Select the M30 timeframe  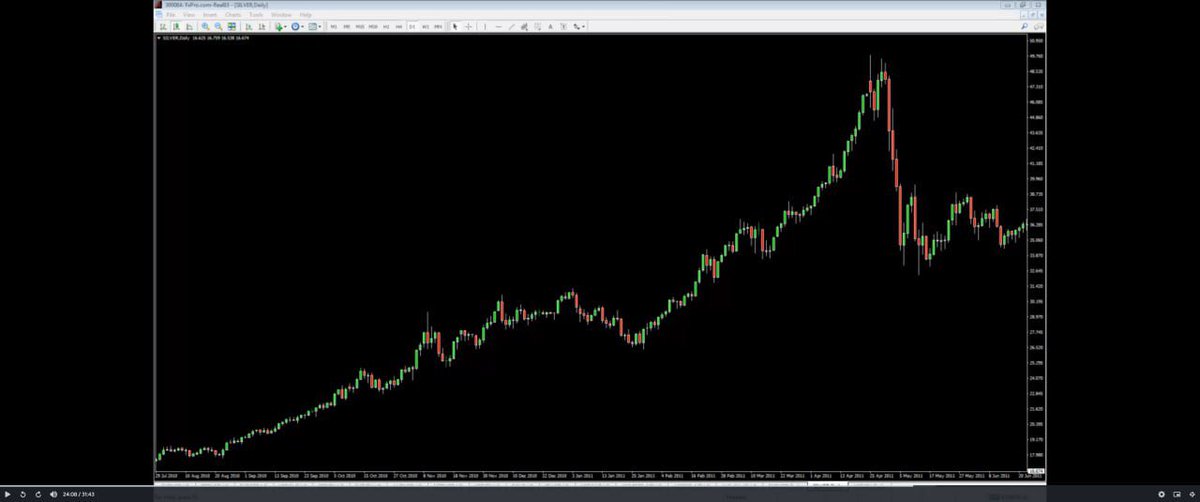(373, 27)
